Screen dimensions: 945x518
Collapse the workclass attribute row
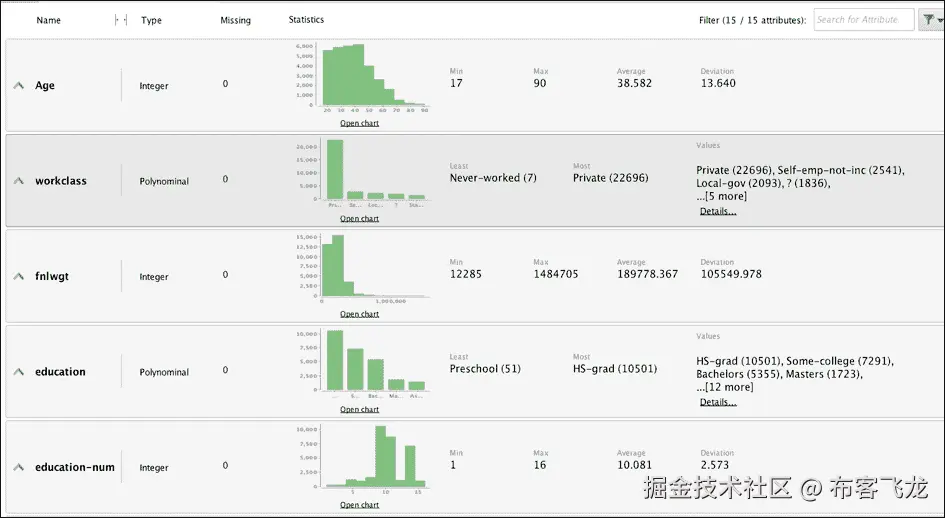19,181
